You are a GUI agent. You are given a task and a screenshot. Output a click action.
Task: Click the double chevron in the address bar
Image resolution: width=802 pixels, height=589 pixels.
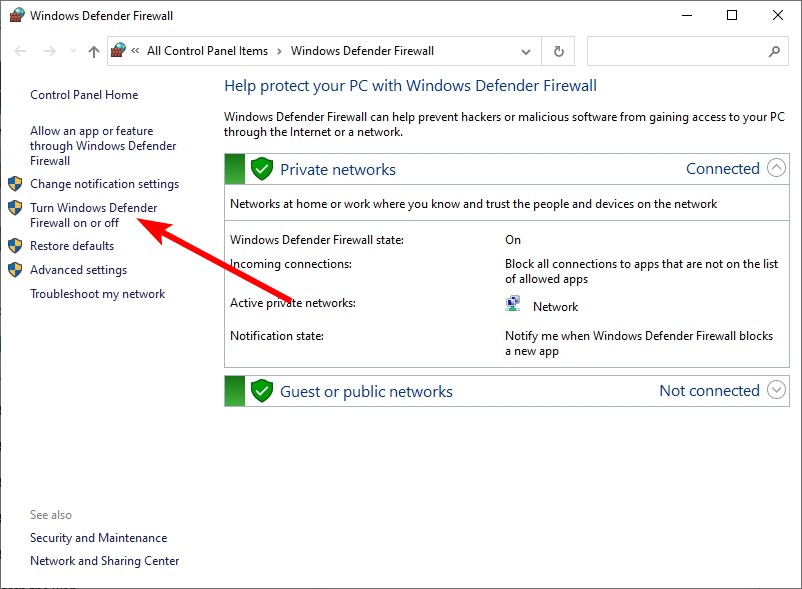coord(135,51)
